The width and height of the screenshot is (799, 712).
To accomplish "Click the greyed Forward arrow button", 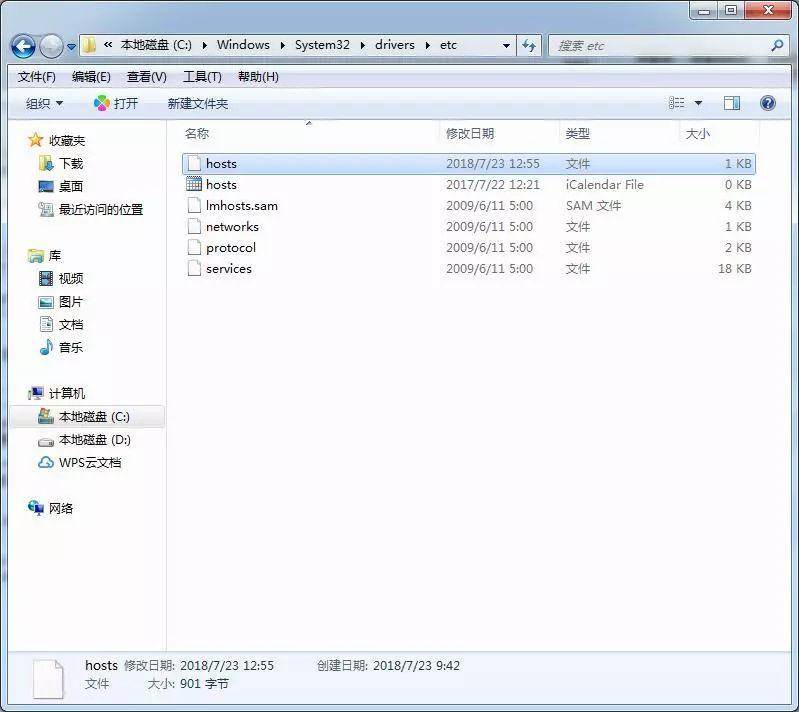I will [x=51, y=46].
